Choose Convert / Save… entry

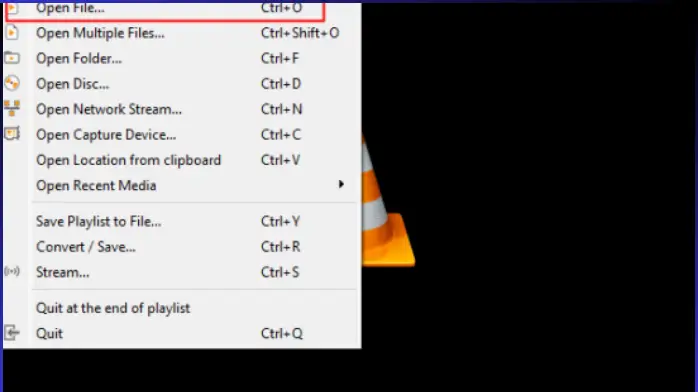pos(182,247)
